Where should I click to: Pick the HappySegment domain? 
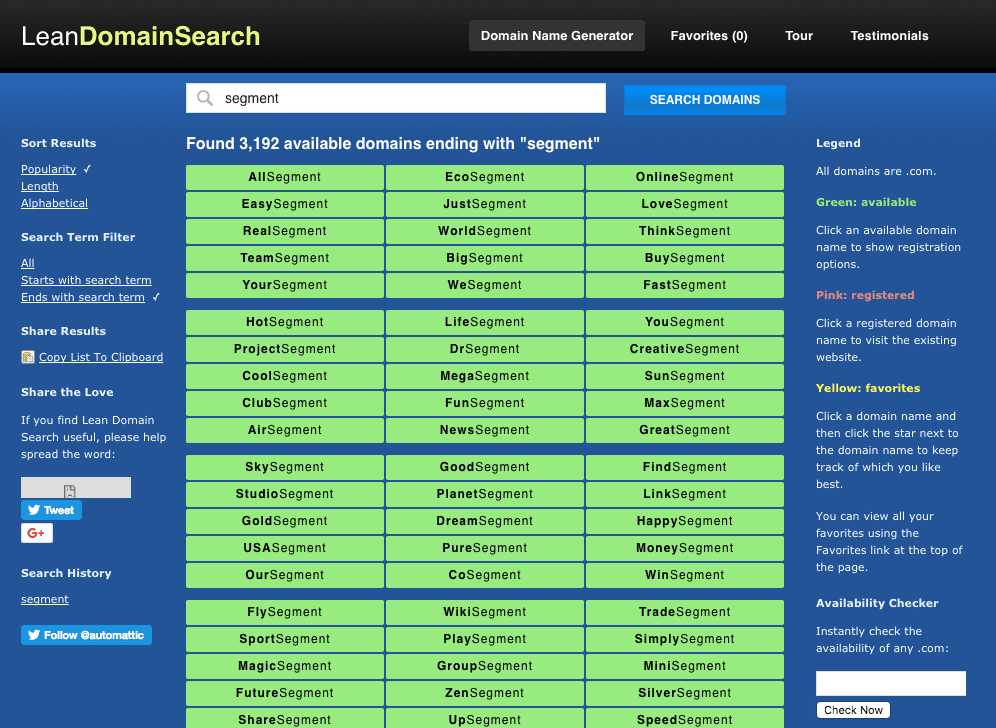[x=685, y=522]
